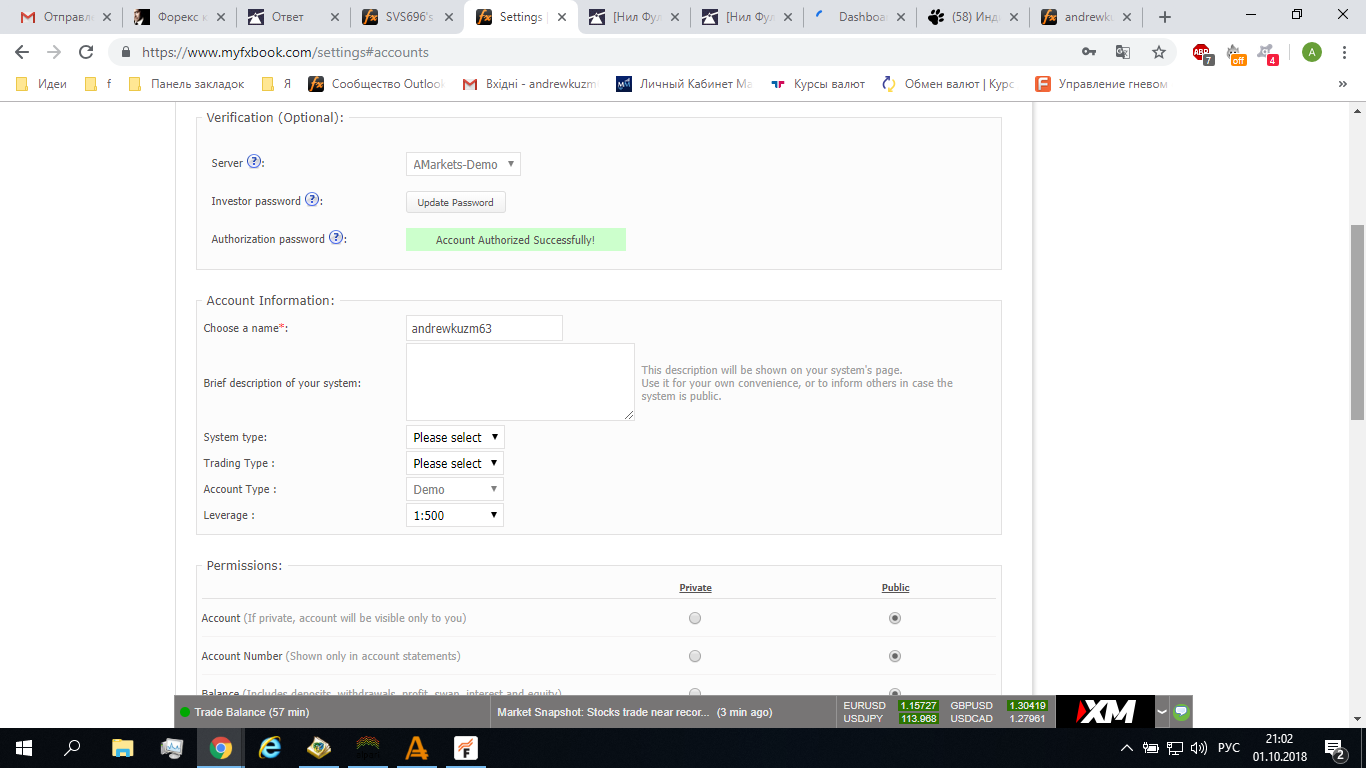Screen dimensions: 1366x768
Task: Click the browser address bar URL
Action: (x=285, y=52)
